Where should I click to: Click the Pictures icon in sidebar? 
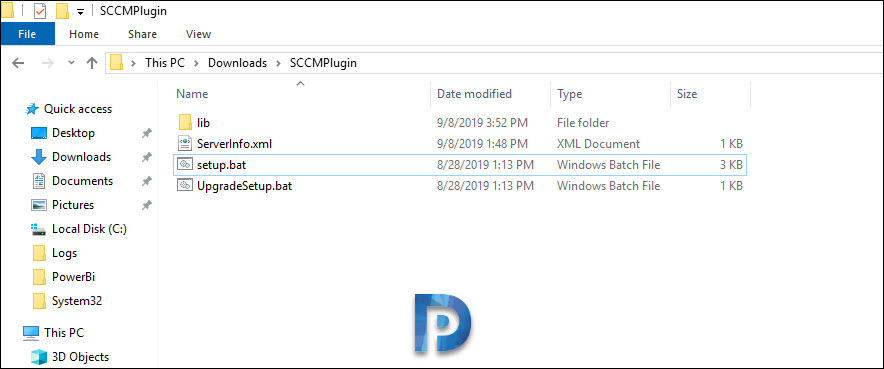[39, 205]
